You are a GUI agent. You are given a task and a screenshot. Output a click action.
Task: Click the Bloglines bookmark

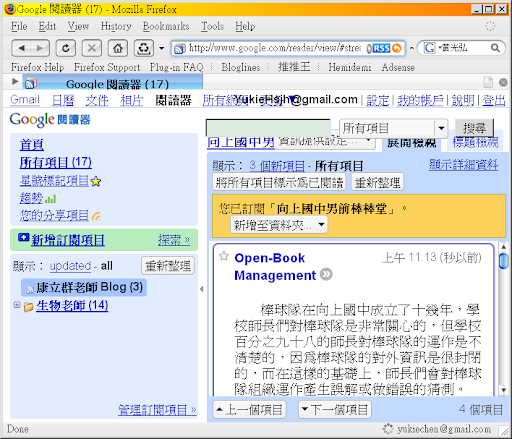(241, 67)
